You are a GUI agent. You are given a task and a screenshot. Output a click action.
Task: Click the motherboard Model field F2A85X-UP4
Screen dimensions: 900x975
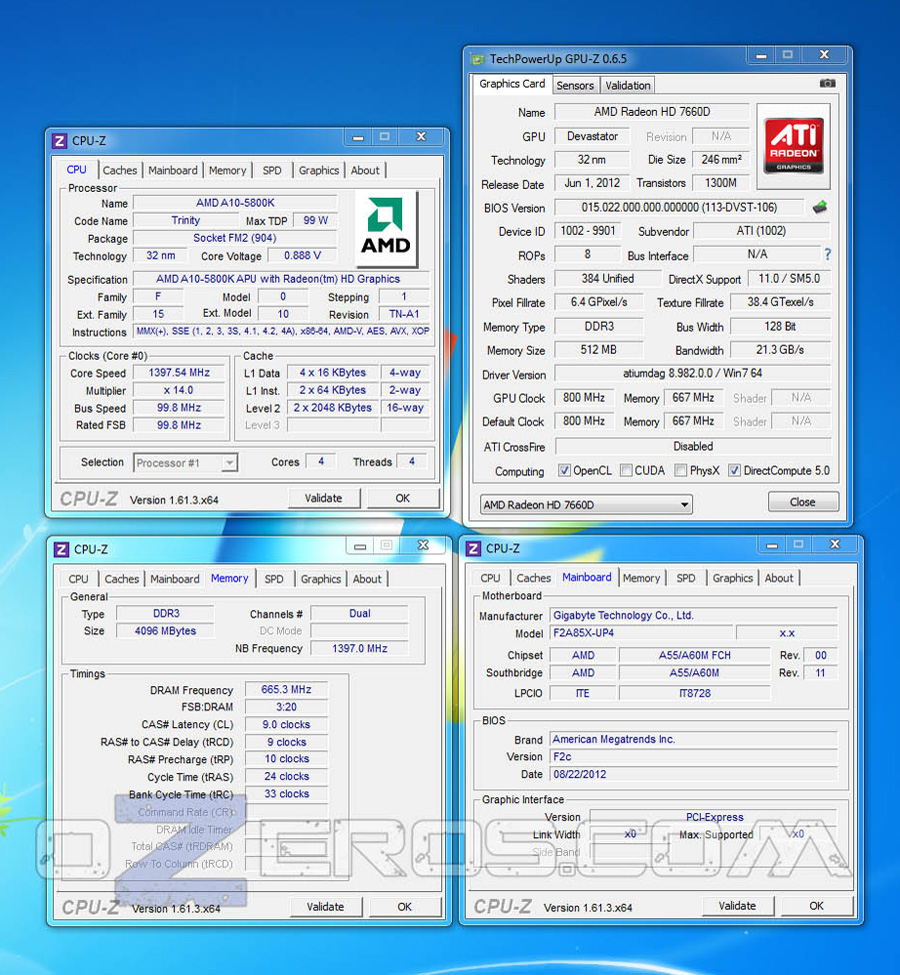(x=640, y=633)
